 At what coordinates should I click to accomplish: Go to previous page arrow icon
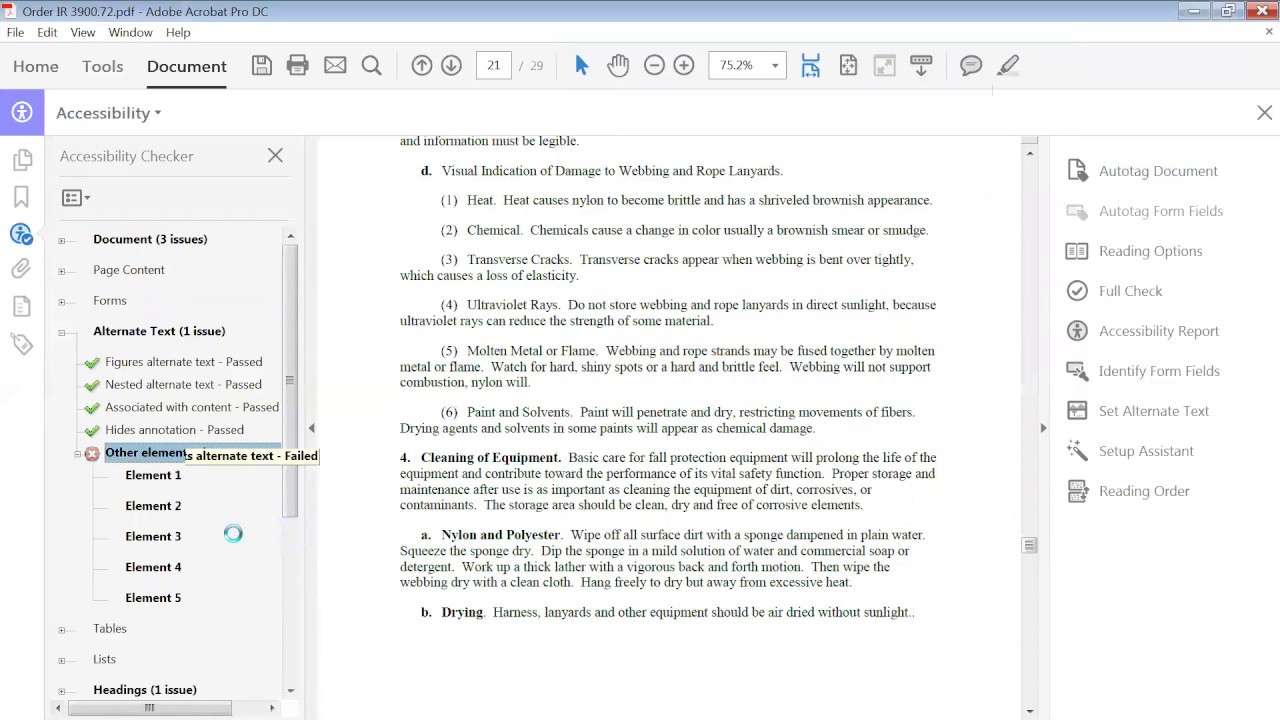click(x=422, y=65)
